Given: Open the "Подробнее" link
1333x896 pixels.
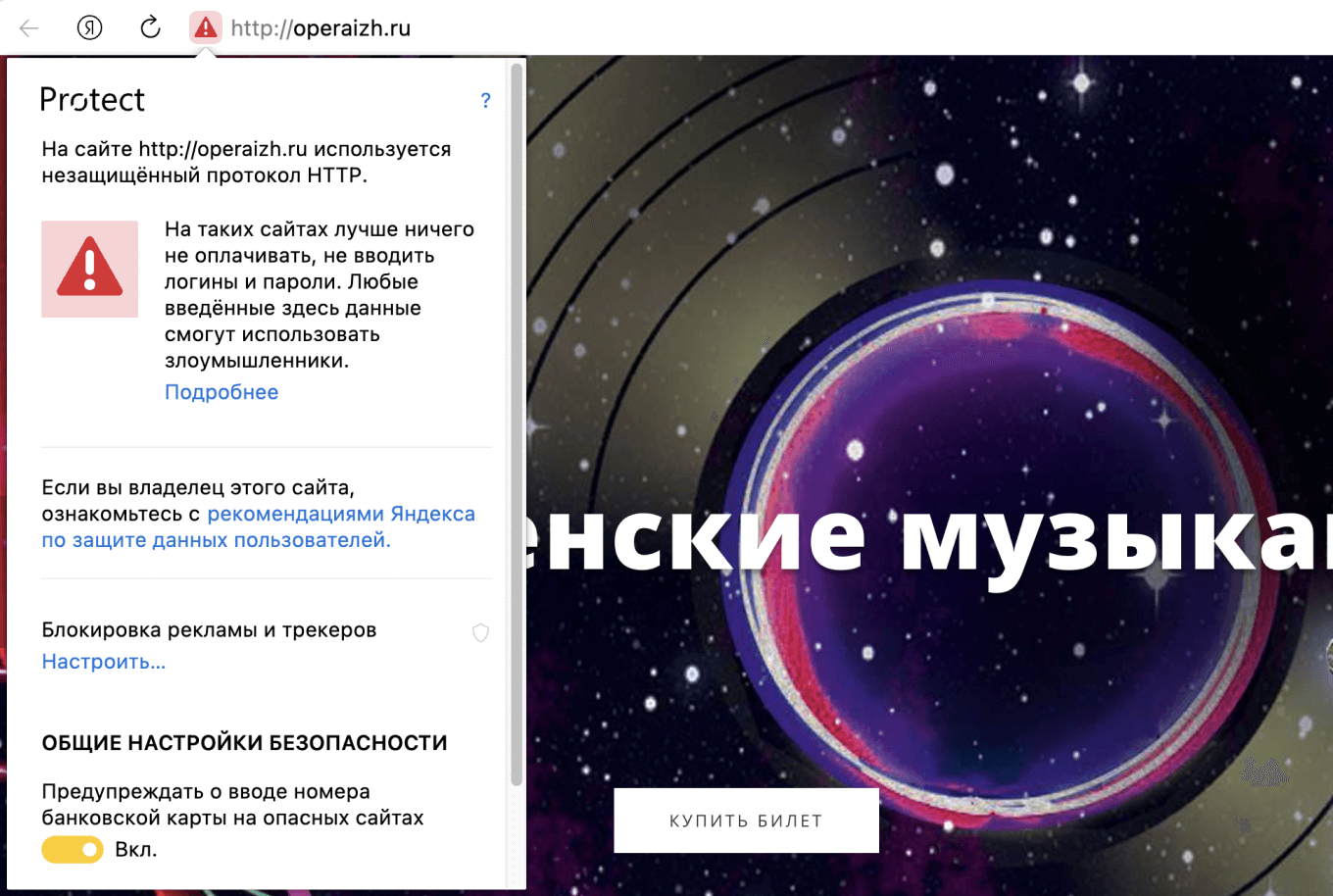Looking at the screenshot, I should (x=222, y=391).
